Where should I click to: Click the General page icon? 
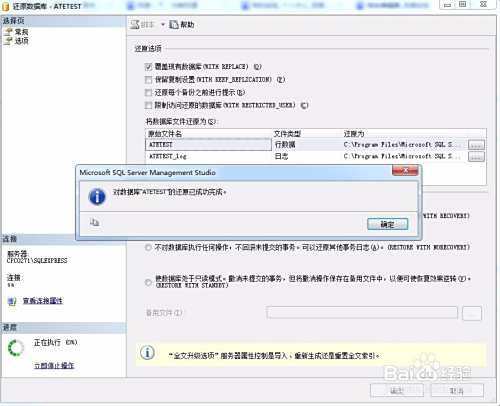[8, 32]
